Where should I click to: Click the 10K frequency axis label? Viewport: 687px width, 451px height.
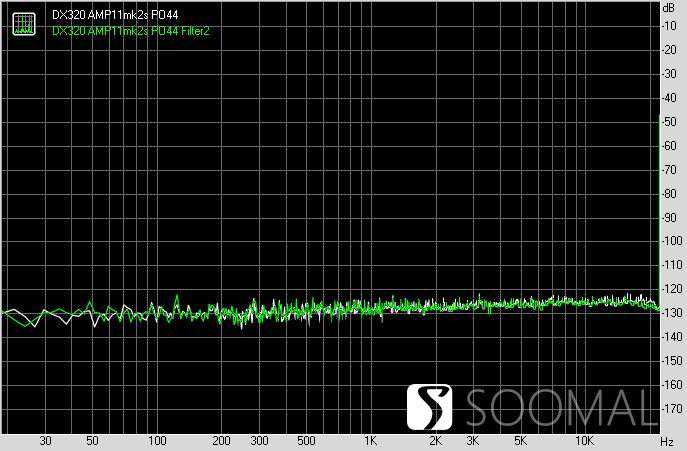(x=584, y=441)
